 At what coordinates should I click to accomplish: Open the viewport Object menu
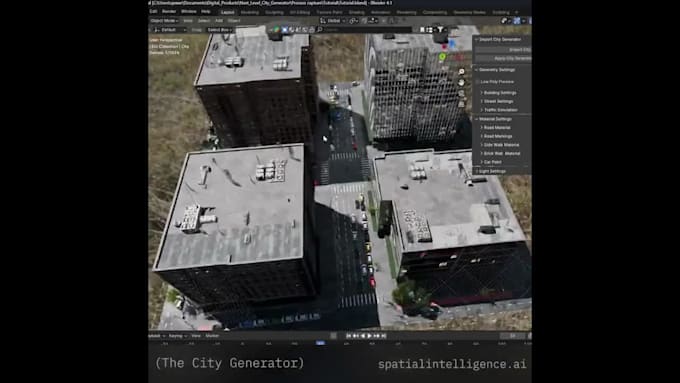click(234, 20)
